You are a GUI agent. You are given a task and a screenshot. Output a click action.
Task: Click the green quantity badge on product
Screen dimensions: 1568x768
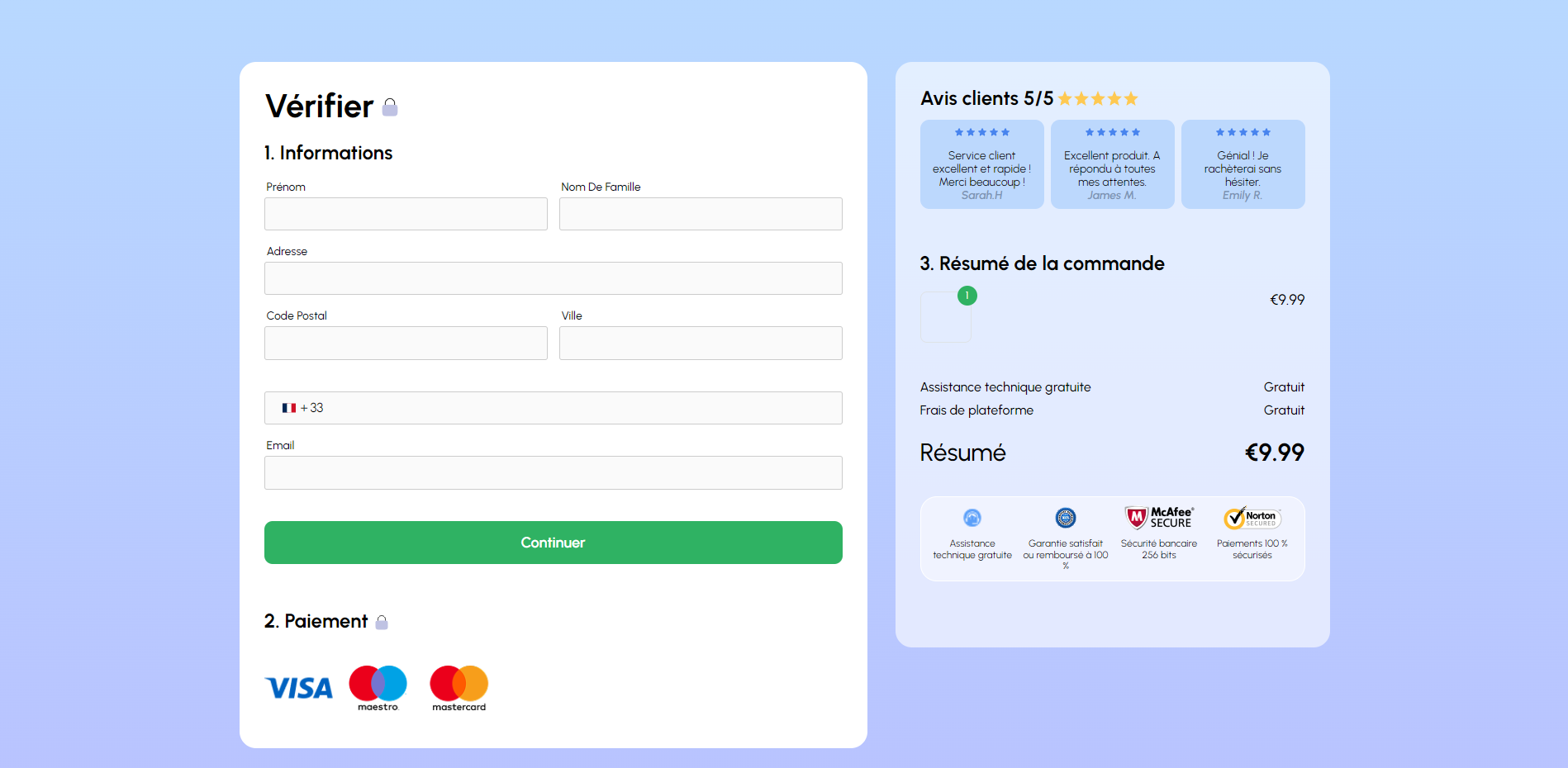tap(967, 296)
